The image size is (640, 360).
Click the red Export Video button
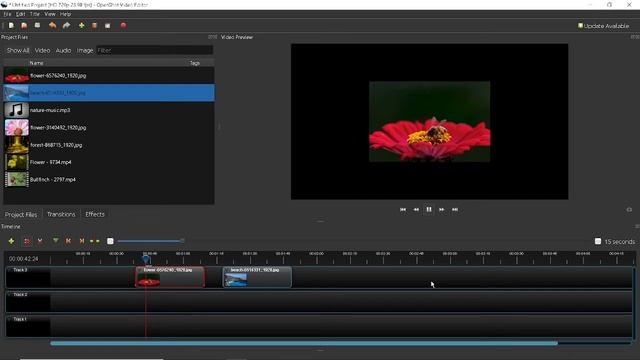123,25
